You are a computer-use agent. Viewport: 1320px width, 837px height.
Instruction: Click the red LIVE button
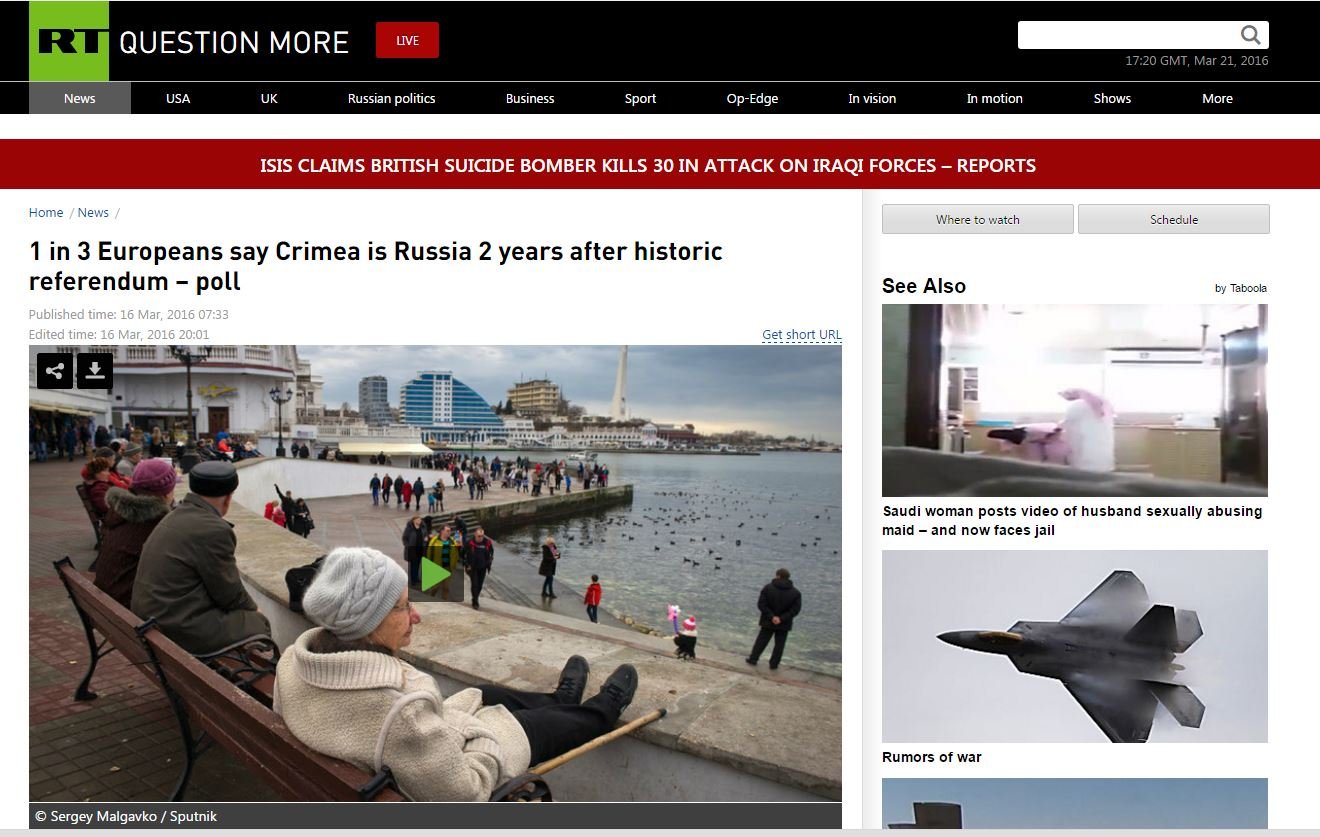tap(407, 40)
